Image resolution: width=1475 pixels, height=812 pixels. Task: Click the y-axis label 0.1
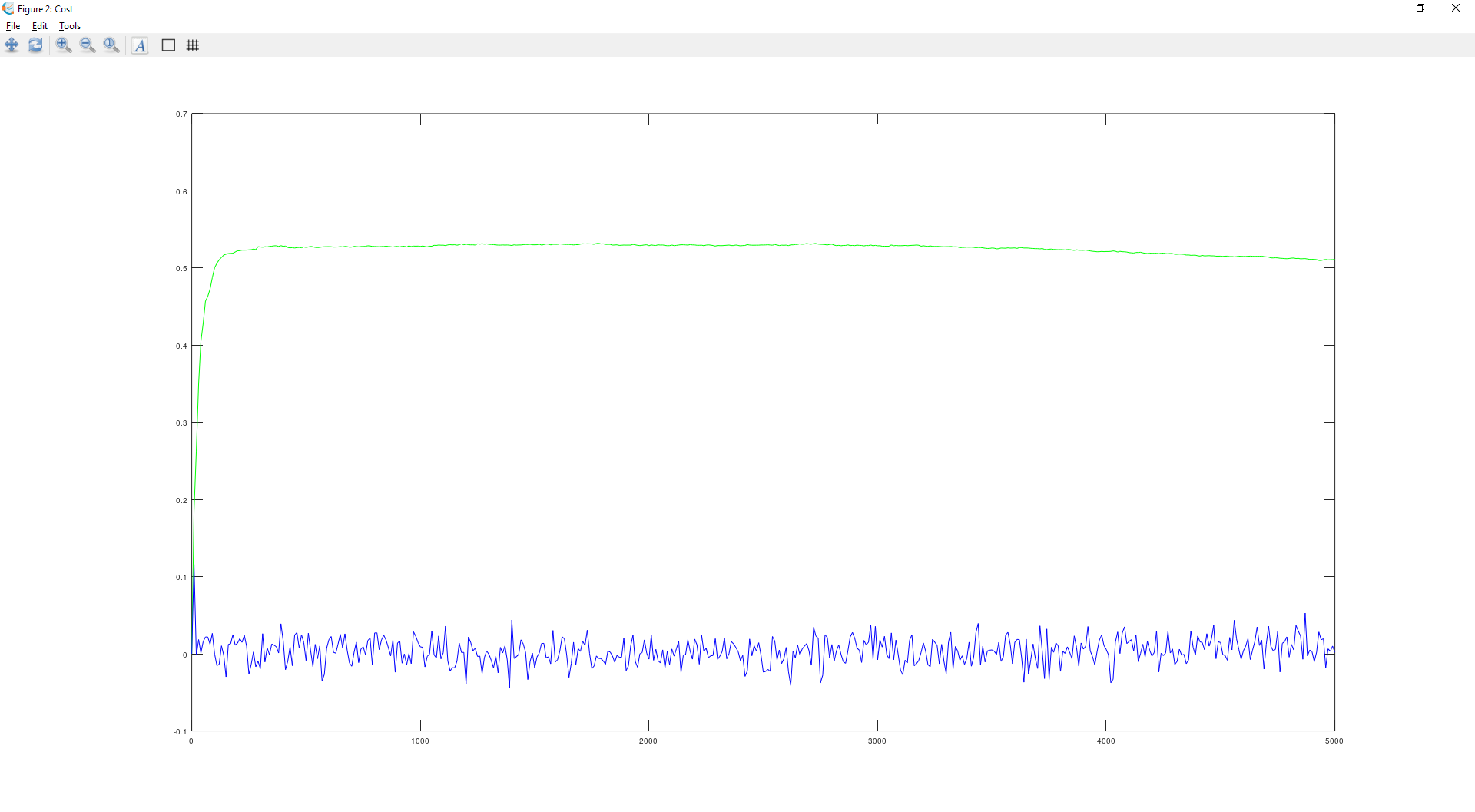[x=181, y=578]
